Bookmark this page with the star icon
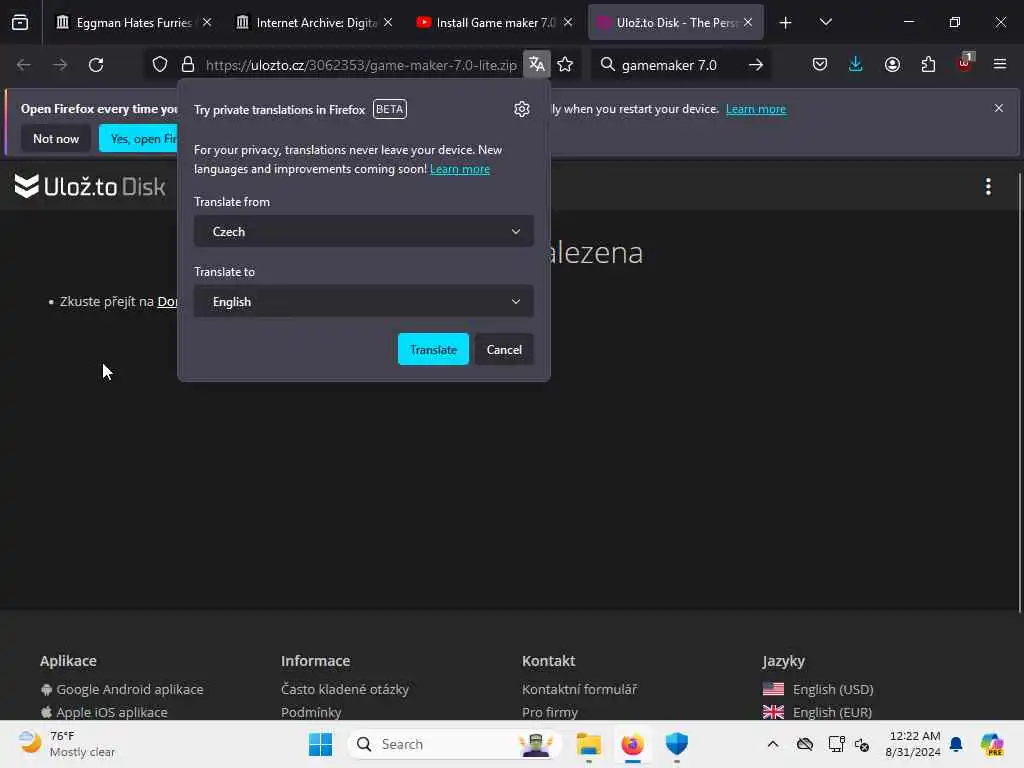1024x768 pixels. pos(566,64)
